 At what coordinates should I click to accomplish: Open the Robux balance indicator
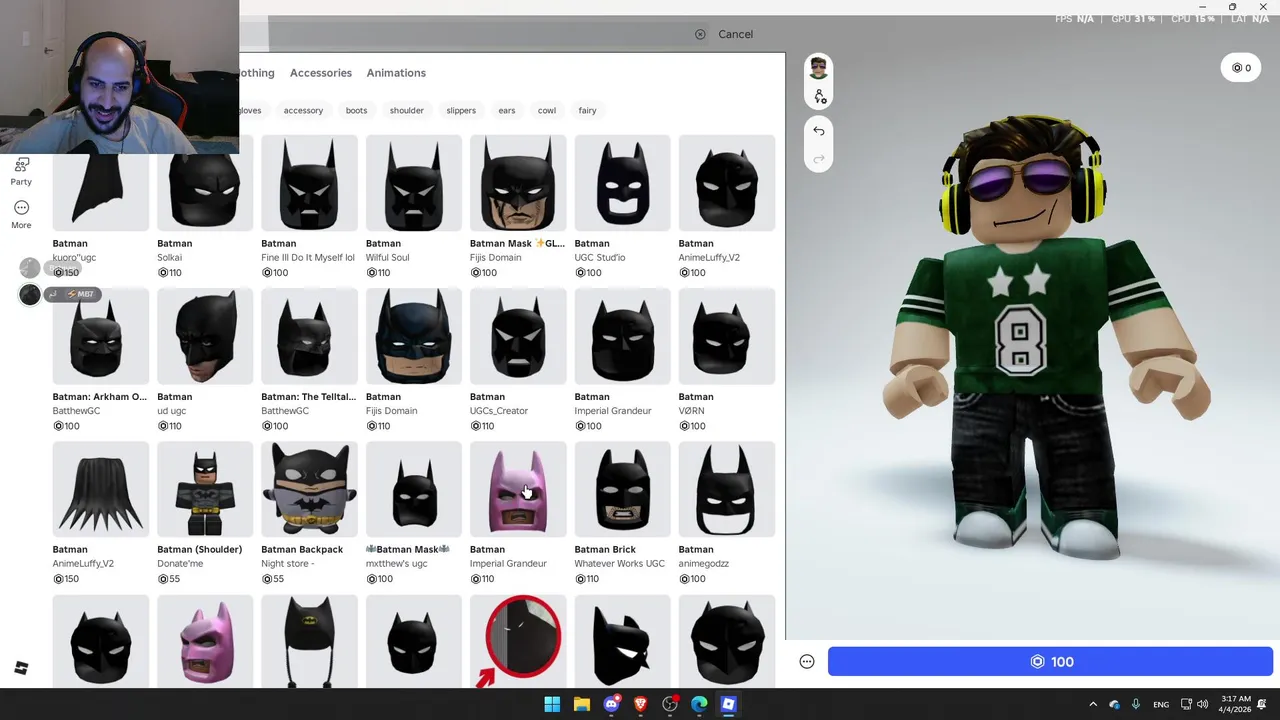coord(1241,68)
